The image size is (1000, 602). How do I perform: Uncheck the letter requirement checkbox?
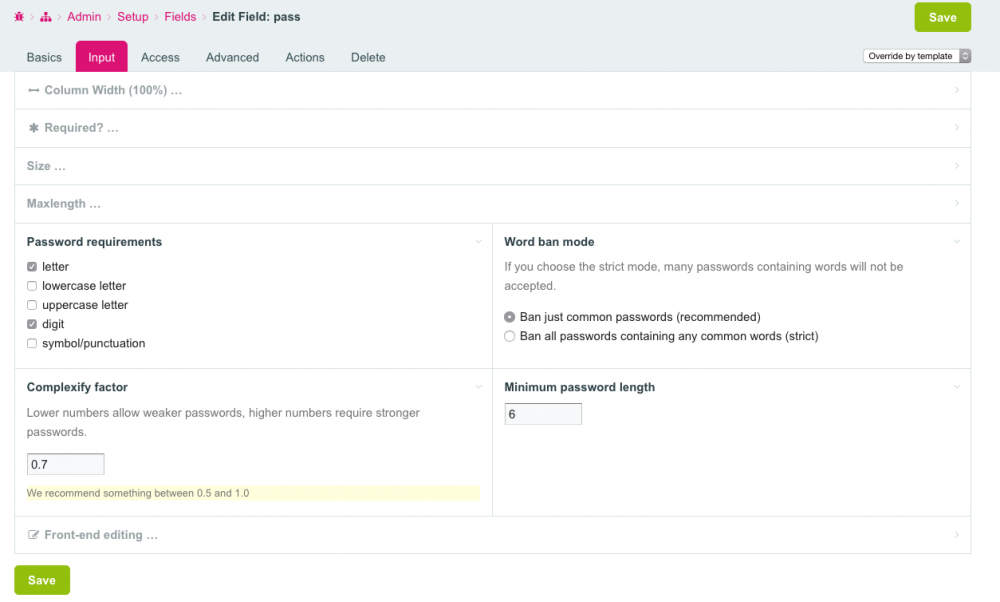[32, 267]
